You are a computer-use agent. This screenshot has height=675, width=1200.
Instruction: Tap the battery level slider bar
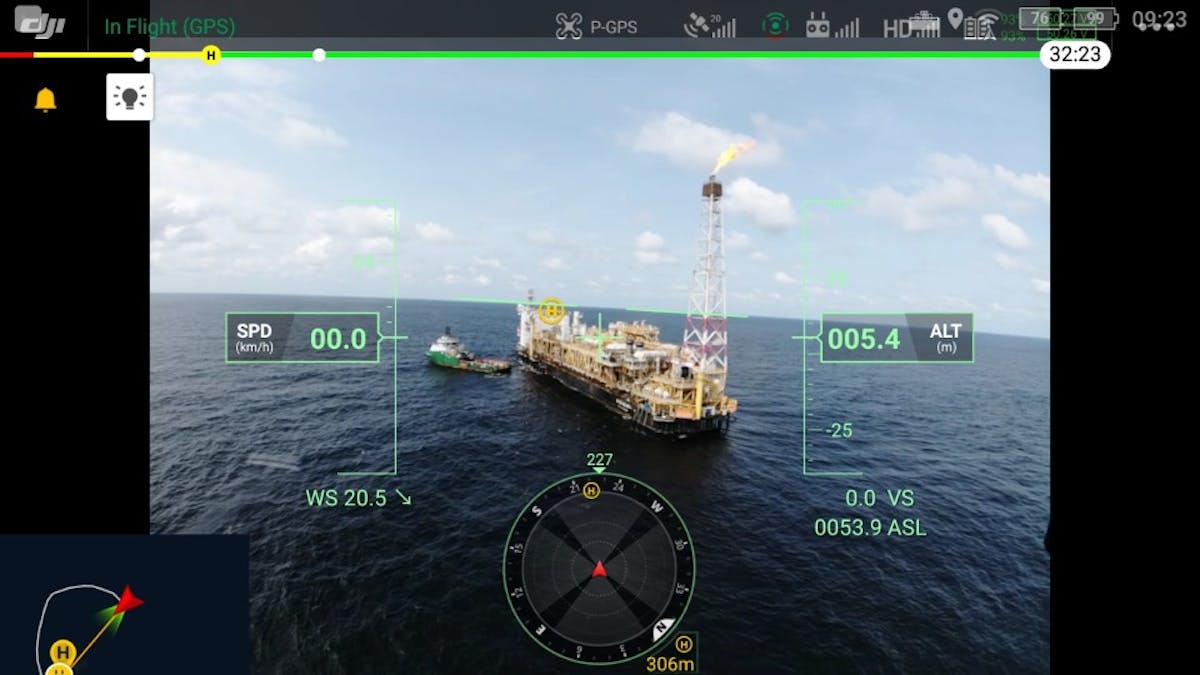[600, 55]
